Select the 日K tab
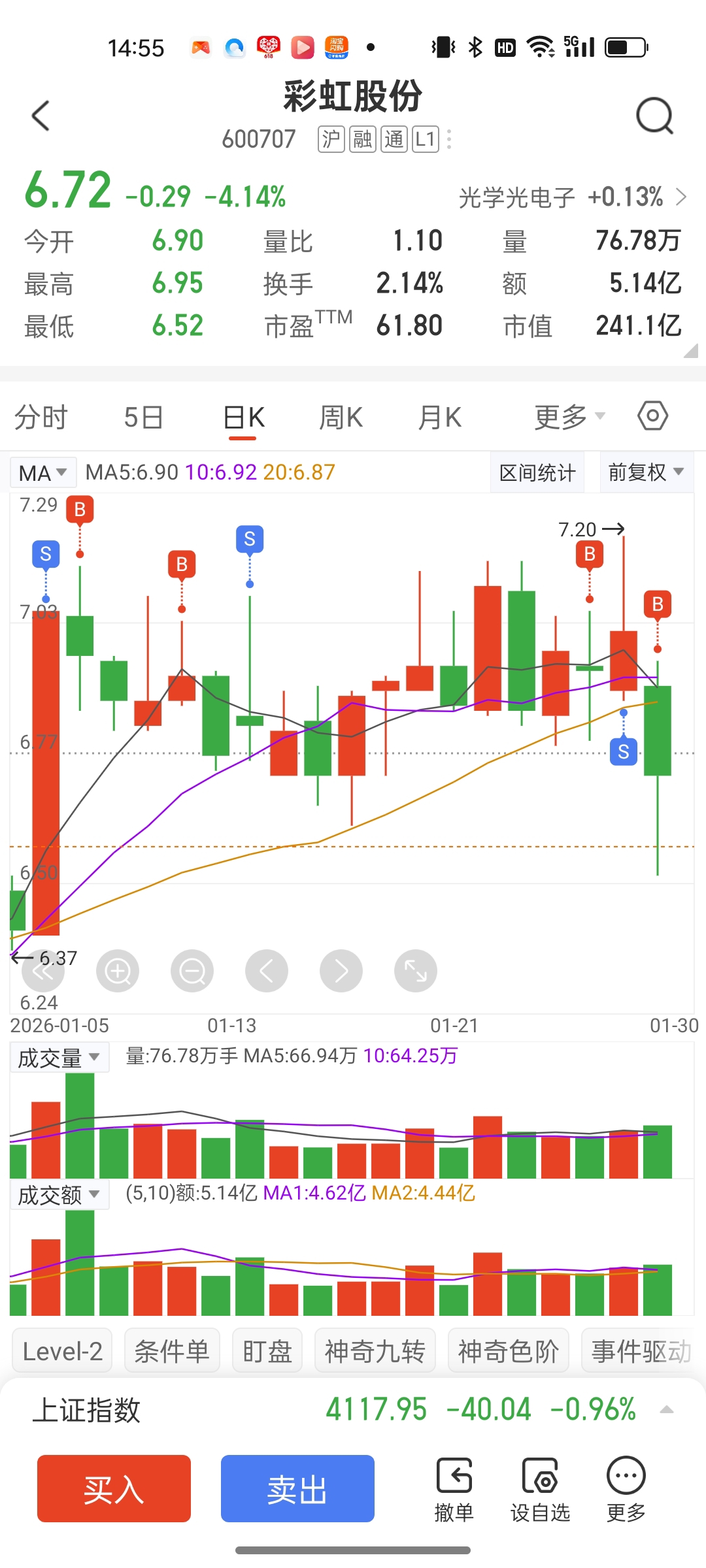Image resolution: width=706 pixels, height=1568 pixels. [x=244, y=417]
